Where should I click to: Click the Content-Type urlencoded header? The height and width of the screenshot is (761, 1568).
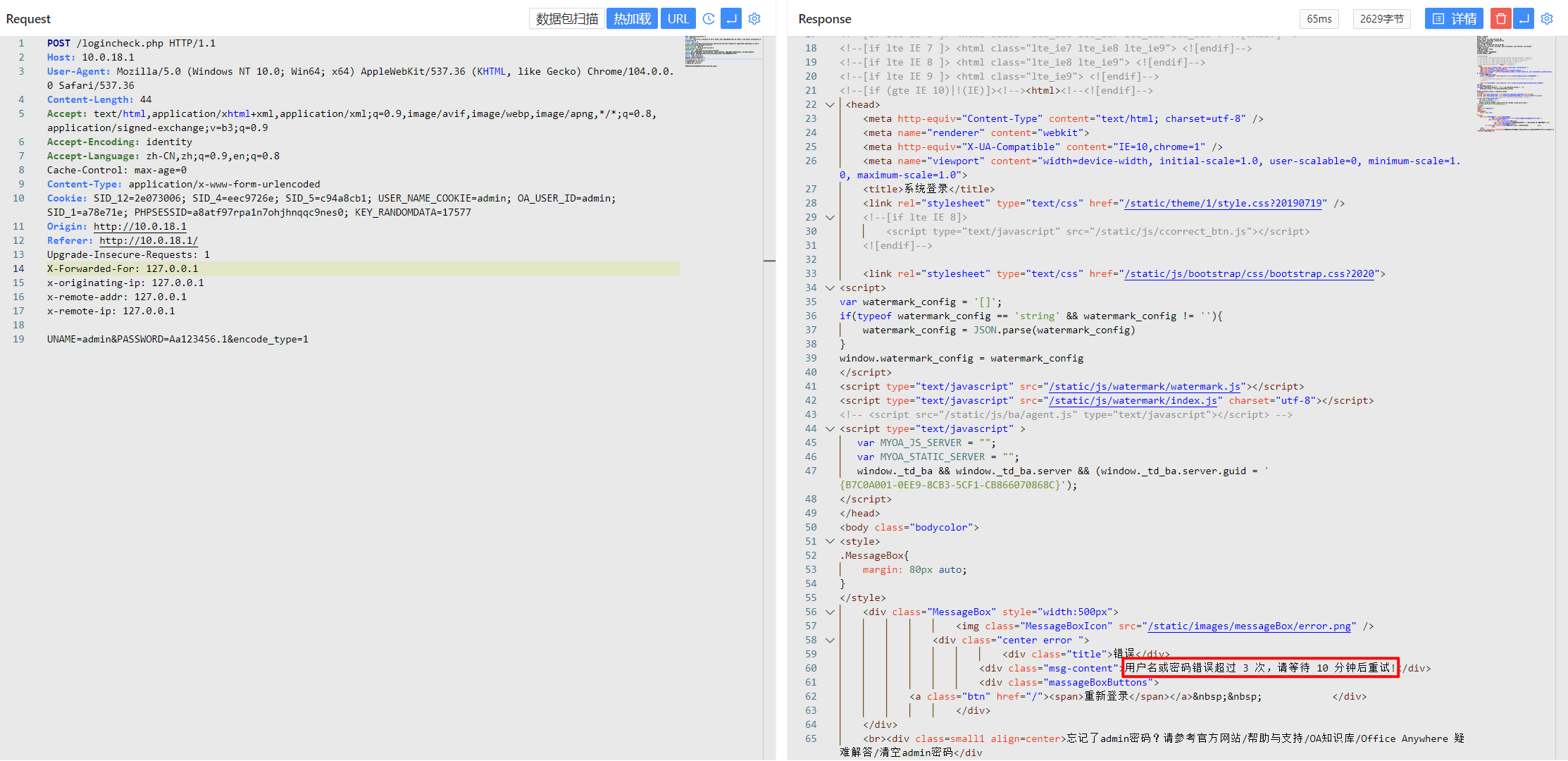(x=183, y=184)
